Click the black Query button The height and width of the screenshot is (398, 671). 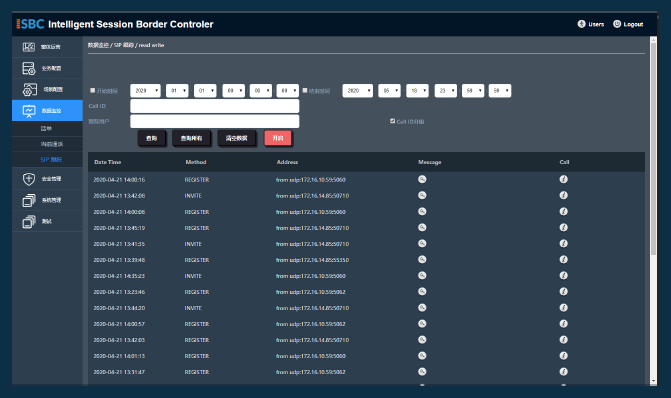coord(151,138)
